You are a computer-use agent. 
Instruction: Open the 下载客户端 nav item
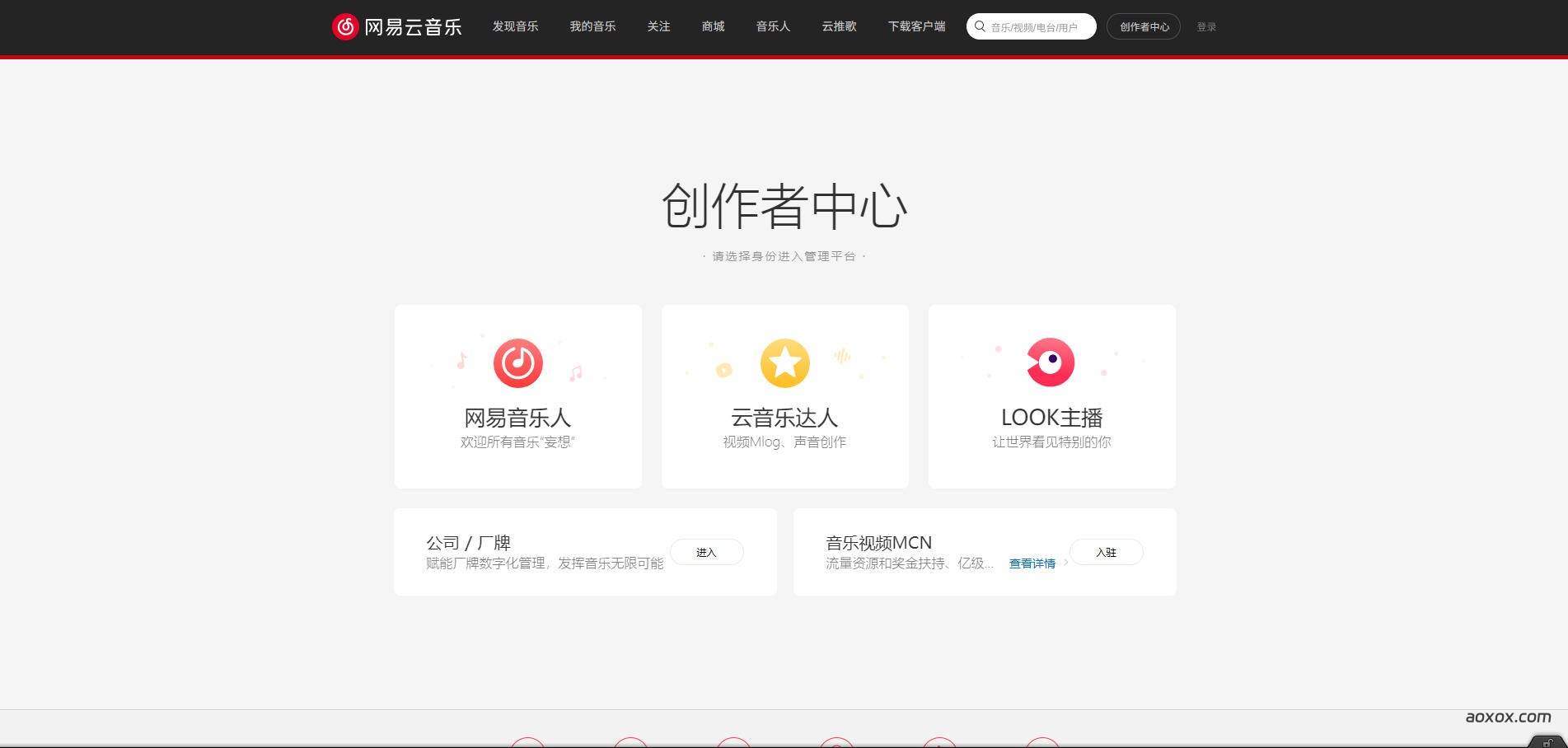coord(917,26)
